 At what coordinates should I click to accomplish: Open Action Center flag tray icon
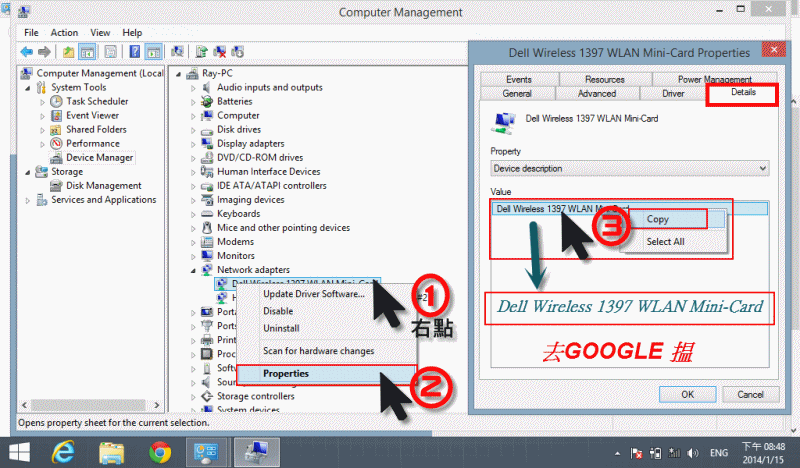[x=636, y=453]
